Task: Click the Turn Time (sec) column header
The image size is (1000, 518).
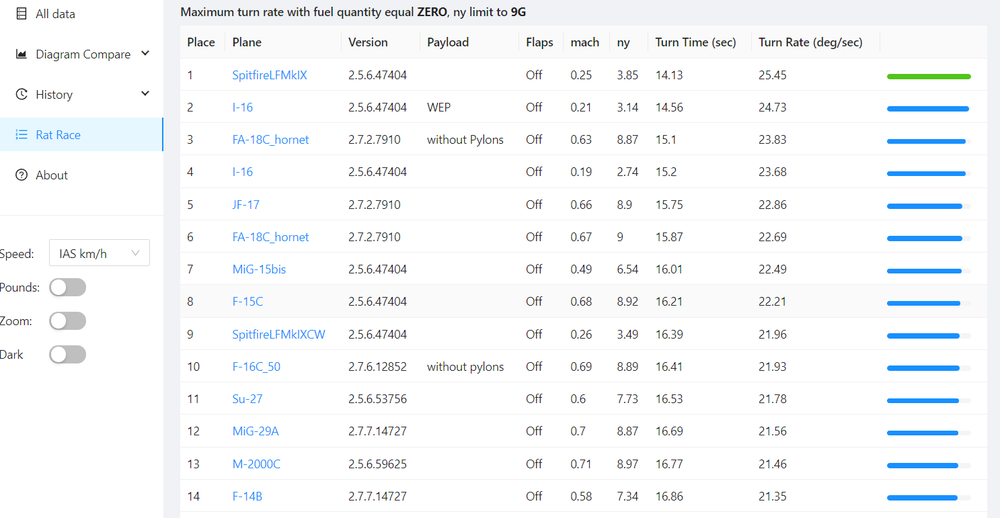Action: click(x=695, y=42)
